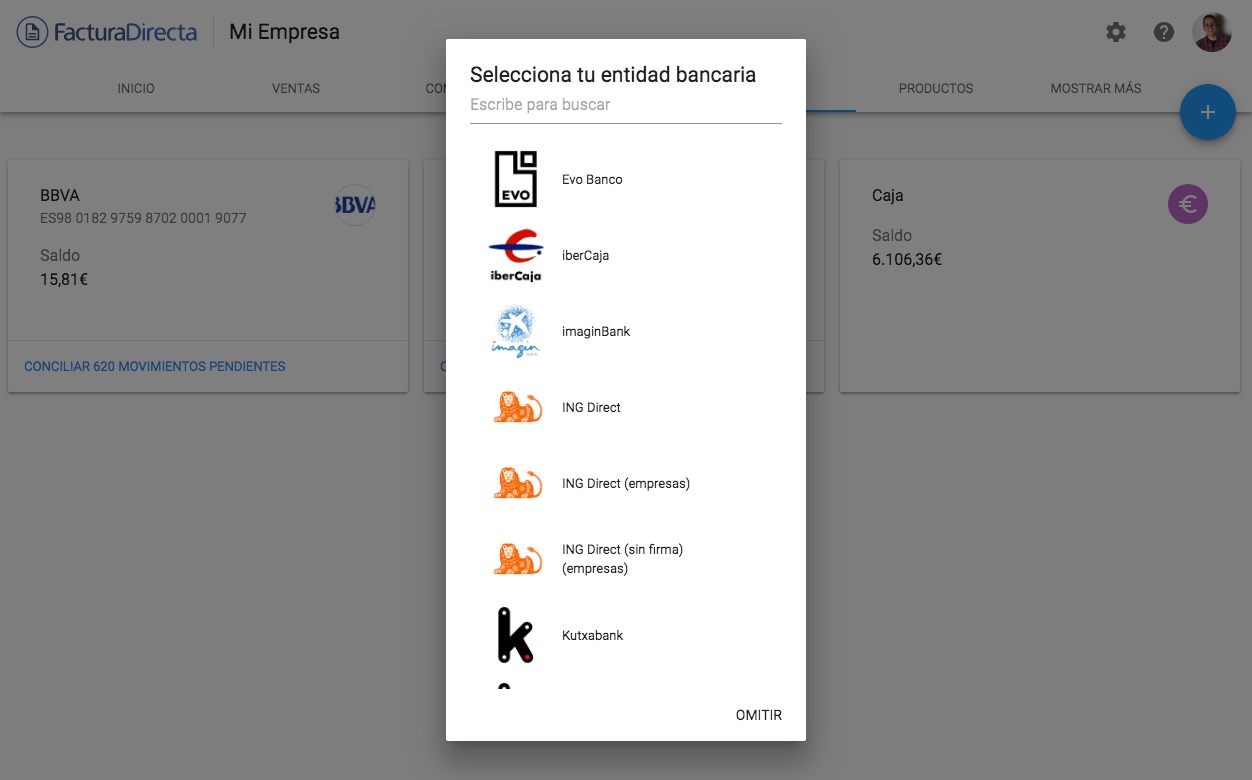Go to the INICIO tab
This screenshot has height=780, width=1252.
pos(136,88)
